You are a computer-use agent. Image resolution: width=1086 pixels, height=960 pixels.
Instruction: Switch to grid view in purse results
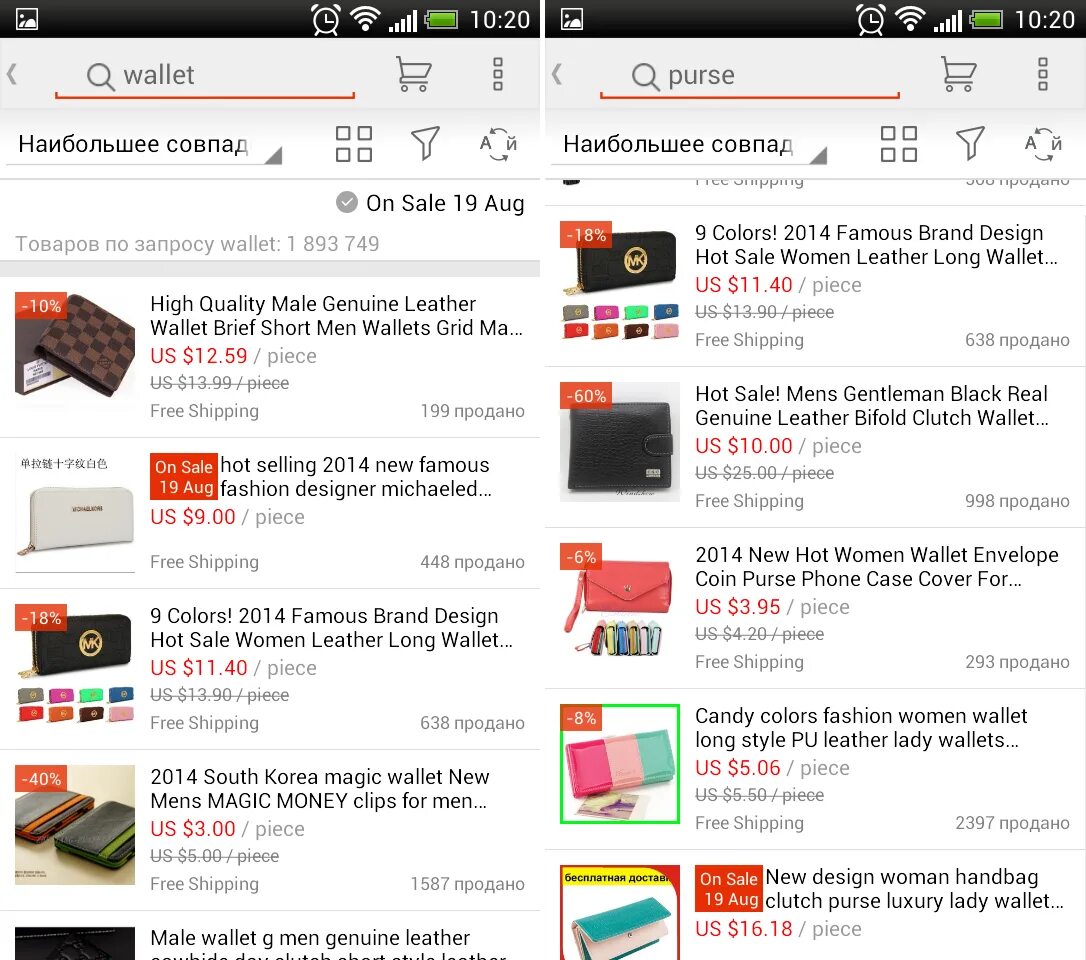point(898,143)
